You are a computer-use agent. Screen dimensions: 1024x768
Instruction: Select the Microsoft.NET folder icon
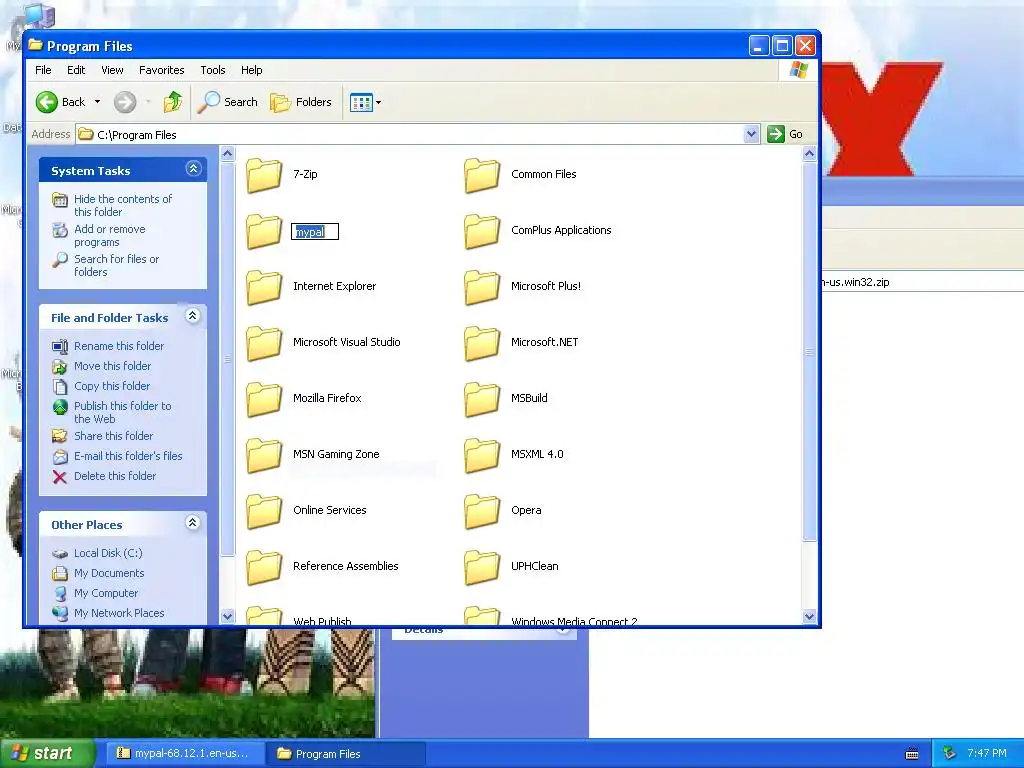point(482,343)
